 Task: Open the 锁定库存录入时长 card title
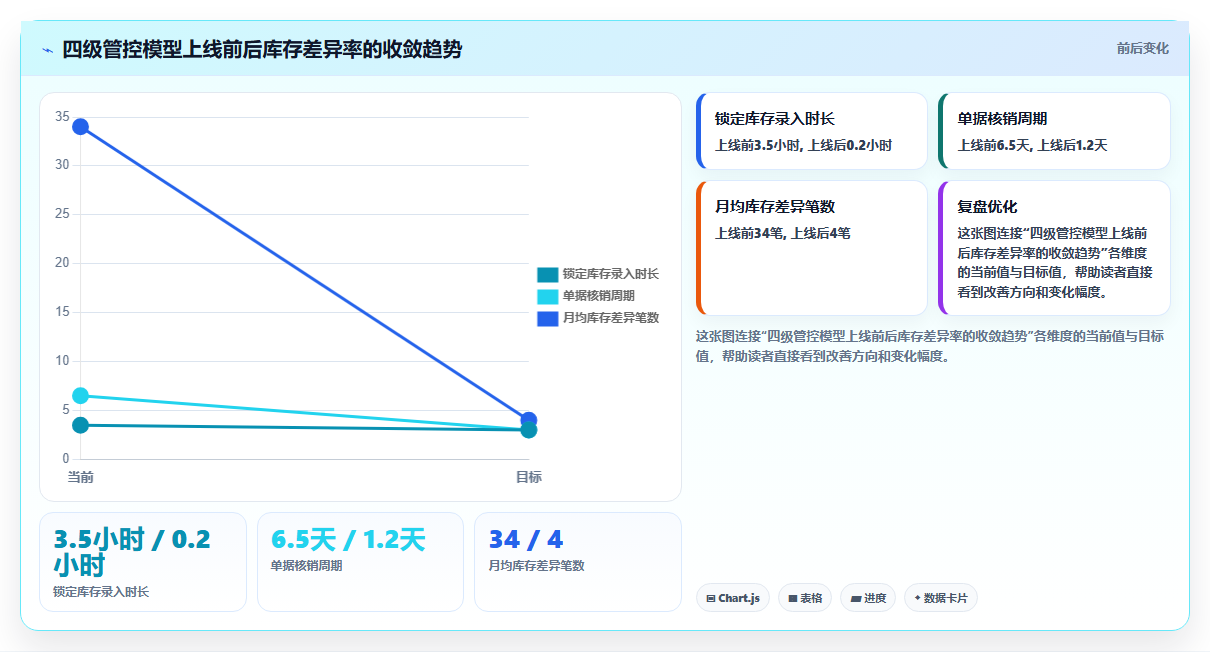point(775,119)
